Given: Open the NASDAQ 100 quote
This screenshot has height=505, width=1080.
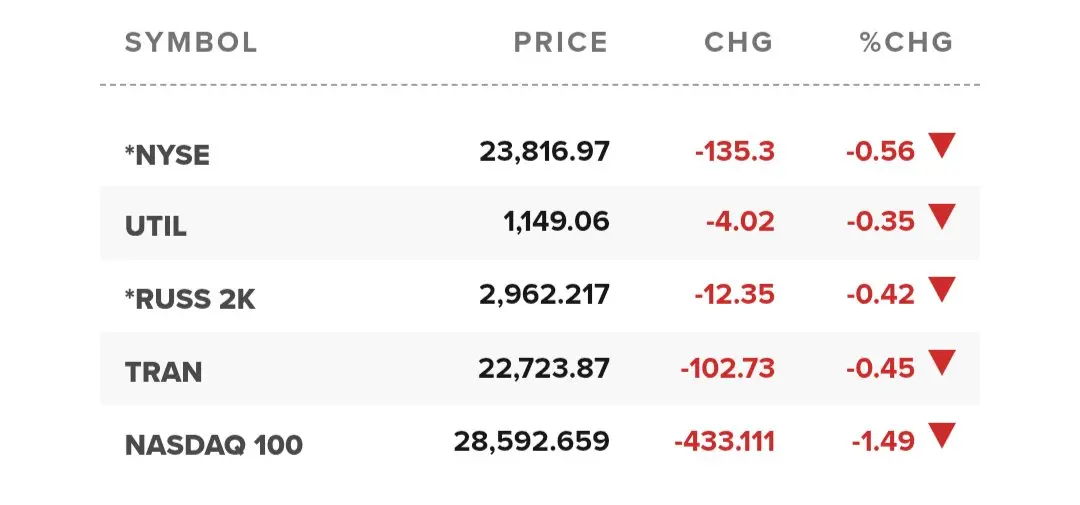Looking at the screenshot, I should (x=214, y=445).
